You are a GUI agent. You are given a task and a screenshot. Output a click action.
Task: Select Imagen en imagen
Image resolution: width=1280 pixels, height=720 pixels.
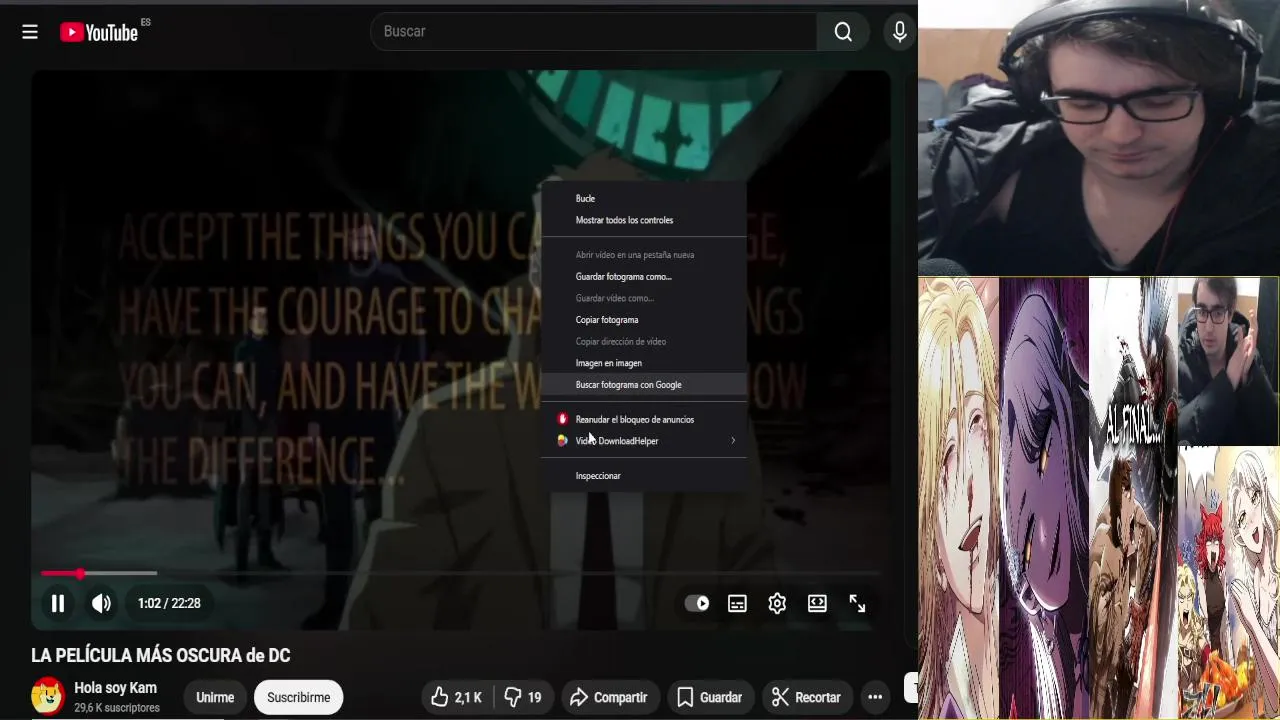click(x=644, y=363)
